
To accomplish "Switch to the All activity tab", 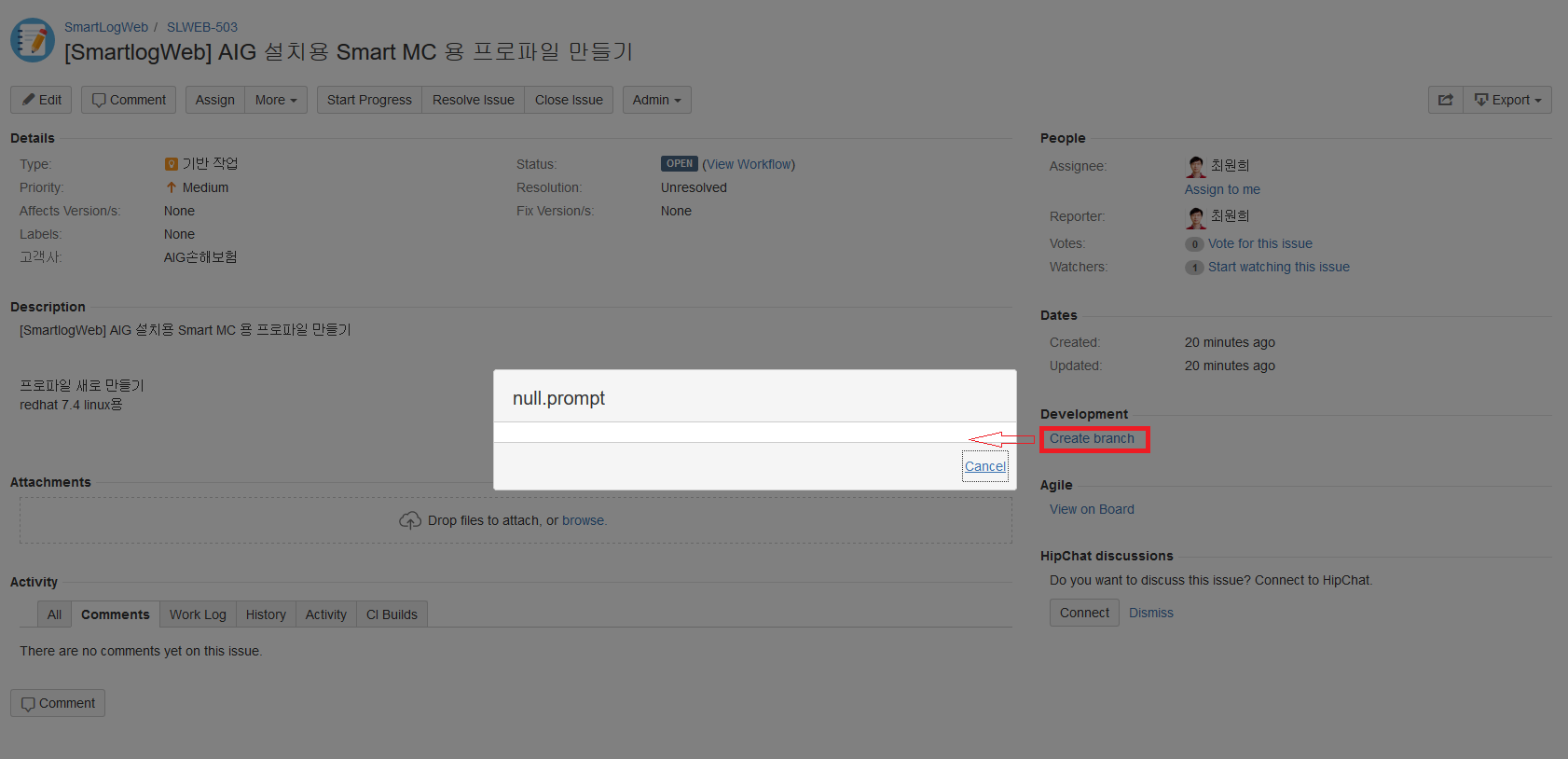I will [x=54, y=614].
